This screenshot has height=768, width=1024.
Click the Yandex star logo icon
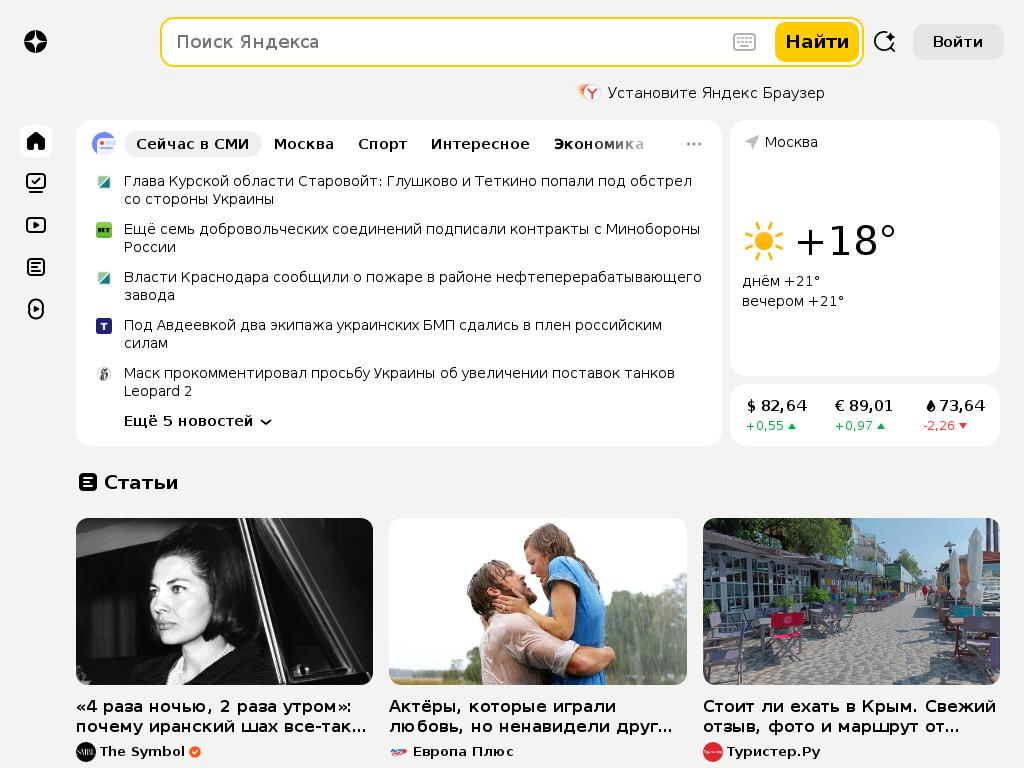(35, 42)
